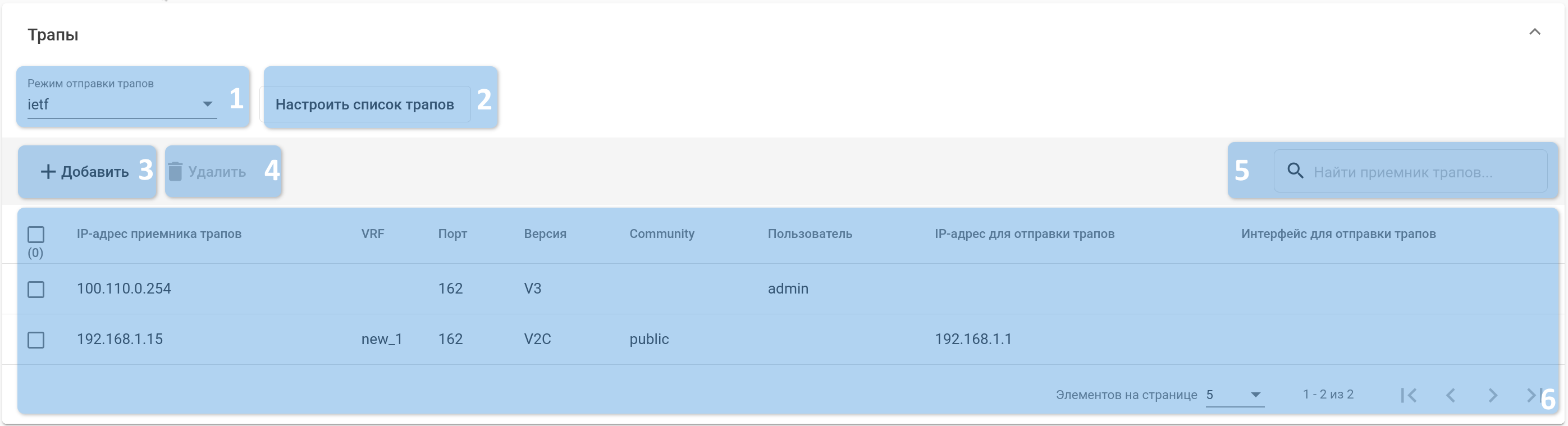
Task: Click IP-адрес приемника трапов column header
Action: [159, 233]
